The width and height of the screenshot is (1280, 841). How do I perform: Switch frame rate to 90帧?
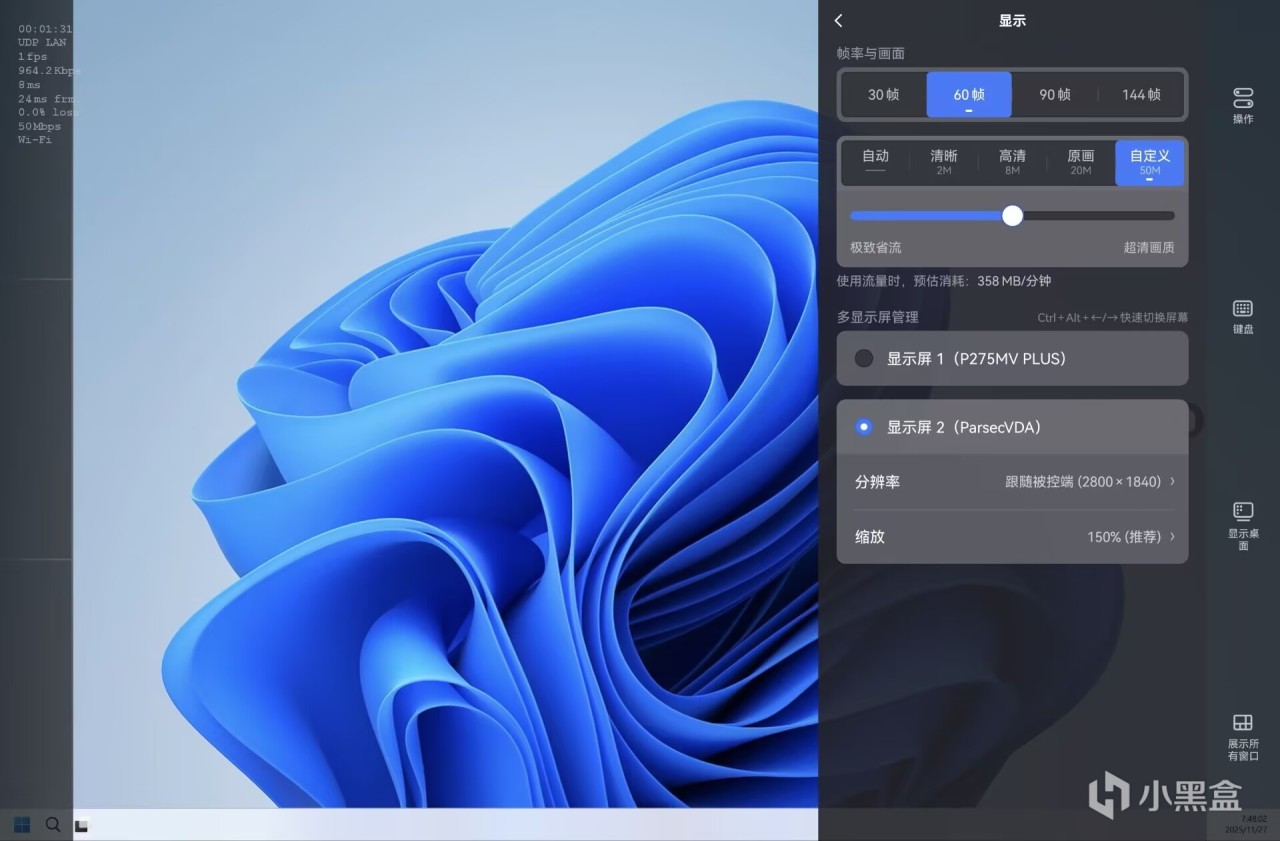click(x=1055, y=95)
